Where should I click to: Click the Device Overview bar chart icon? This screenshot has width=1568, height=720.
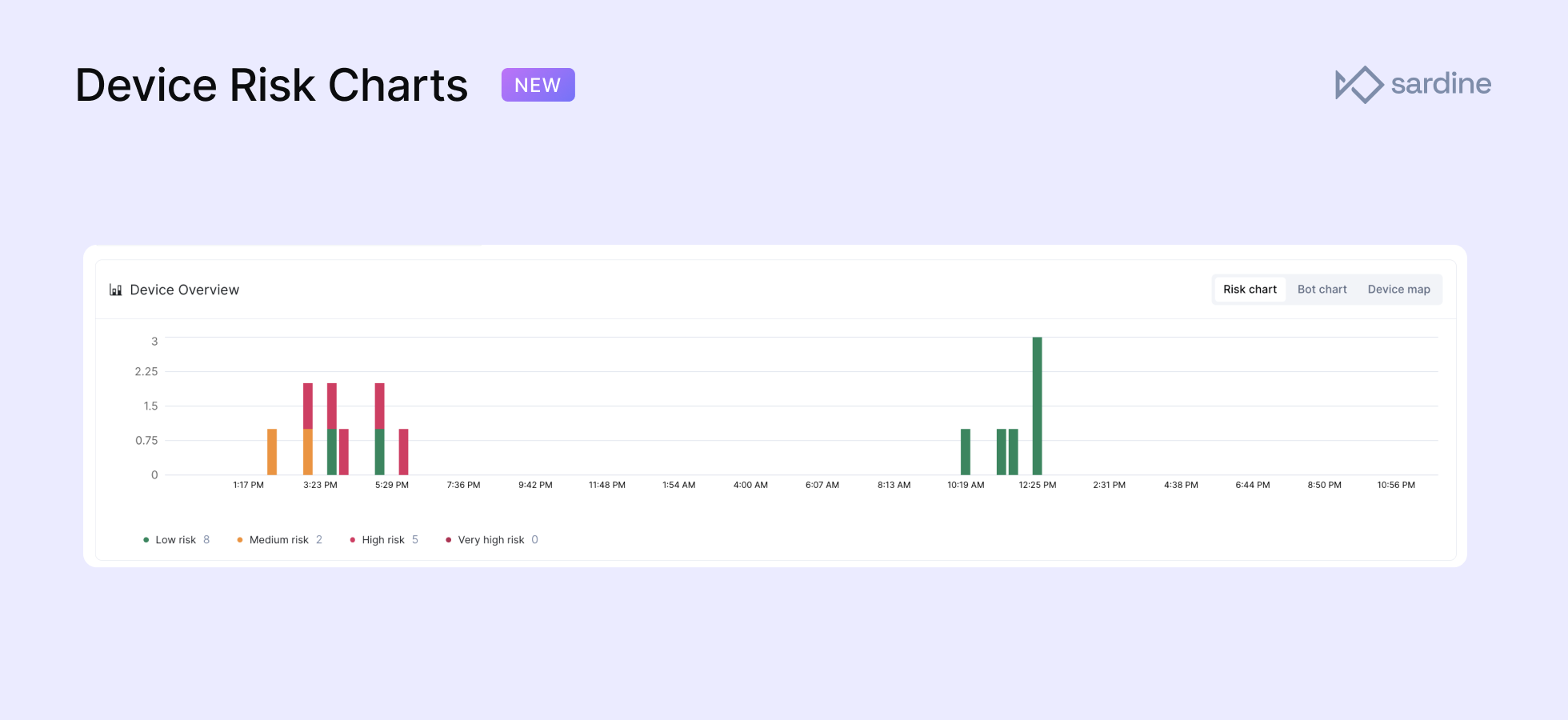[x=115, y=290]
